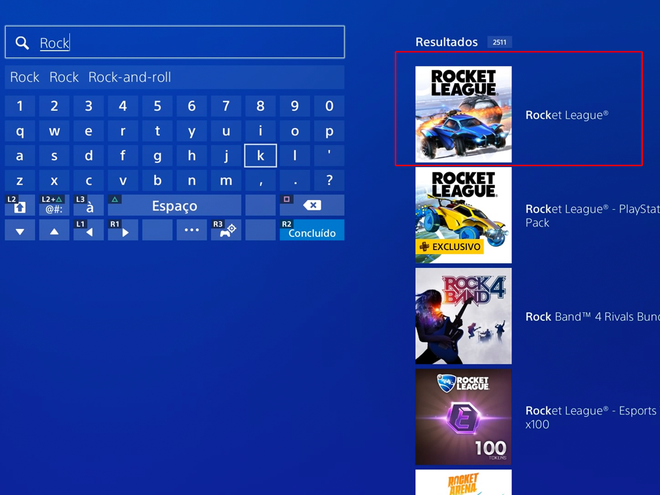Open the Rocket Arena thumbnail
The width and height of the screenshot is (660, 495).
point(463,482)
